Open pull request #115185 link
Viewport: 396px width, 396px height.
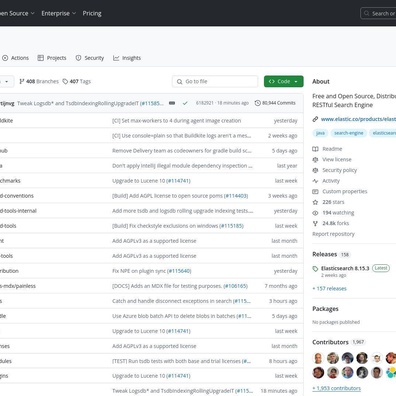click(231, 226)
